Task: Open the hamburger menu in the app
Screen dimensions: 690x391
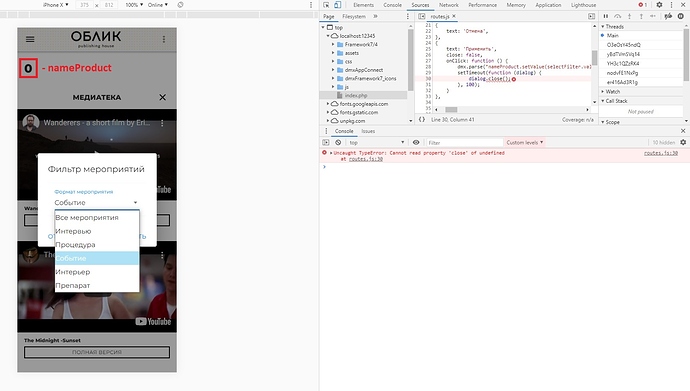Action: [30, 39]
